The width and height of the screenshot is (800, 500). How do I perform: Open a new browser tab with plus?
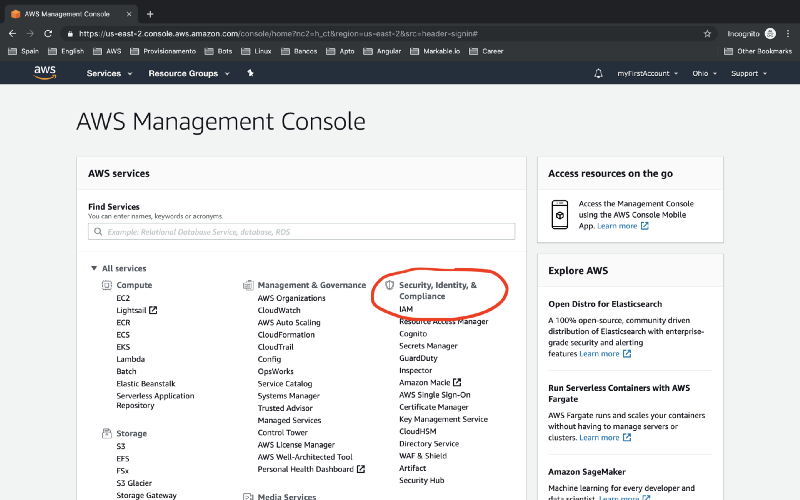(x=150, y=14)
